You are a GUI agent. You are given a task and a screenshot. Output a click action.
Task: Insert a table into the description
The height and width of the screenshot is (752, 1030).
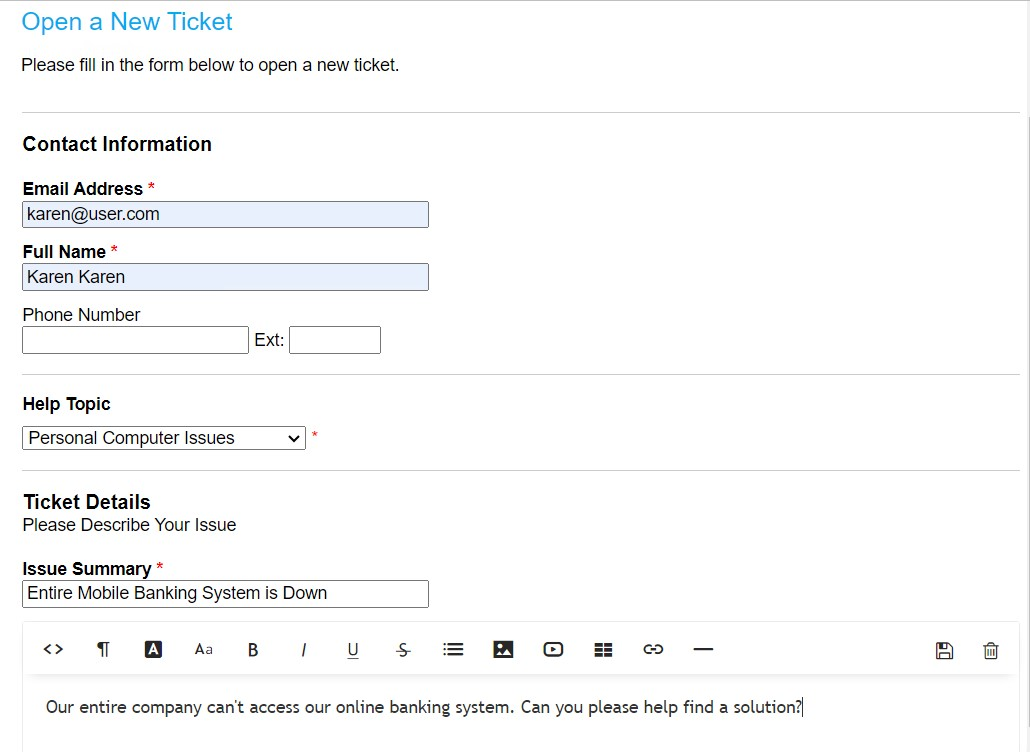[603, 649]
